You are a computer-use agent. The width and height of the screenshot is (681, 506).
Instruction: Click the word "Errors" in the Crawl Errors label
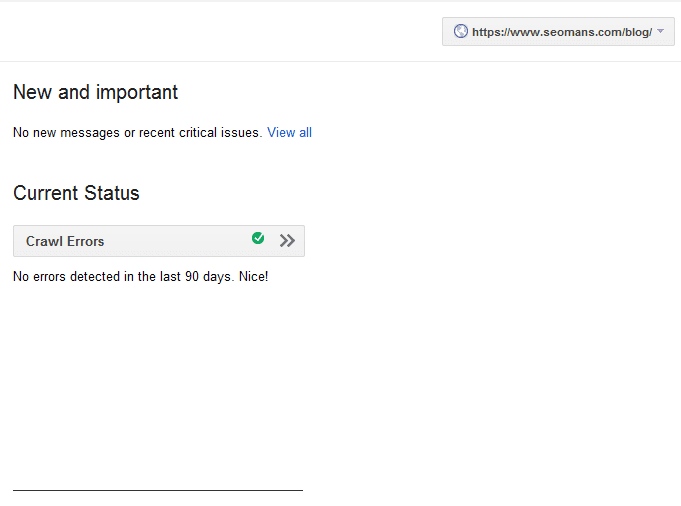coord(85,241)
